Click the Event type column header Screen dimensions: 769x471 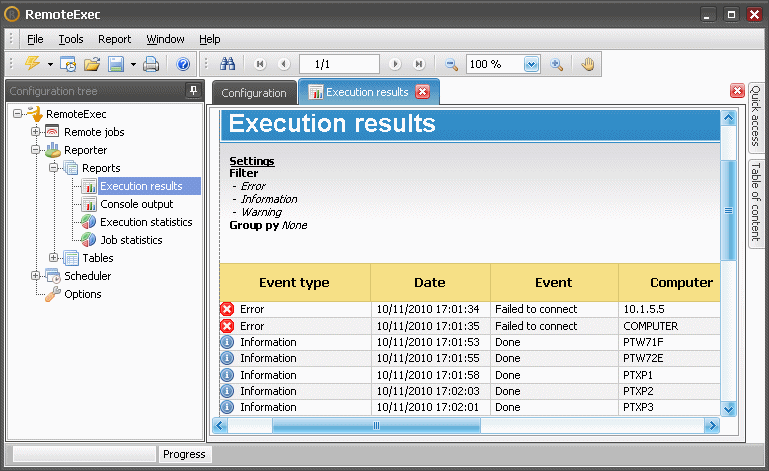[x=295, y=283]
